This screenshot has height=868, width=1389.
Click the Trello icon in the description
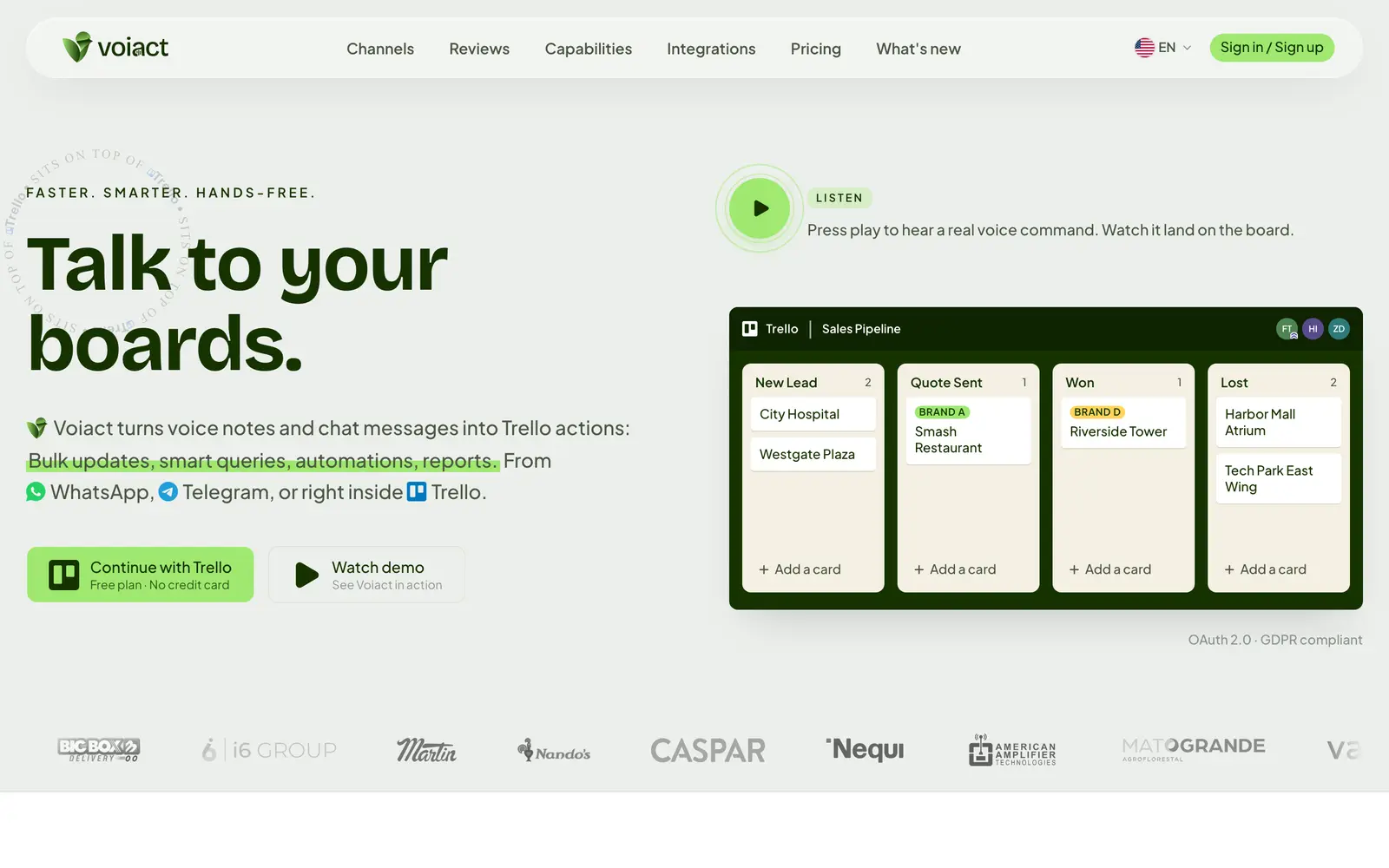click(x=417, y=492)
